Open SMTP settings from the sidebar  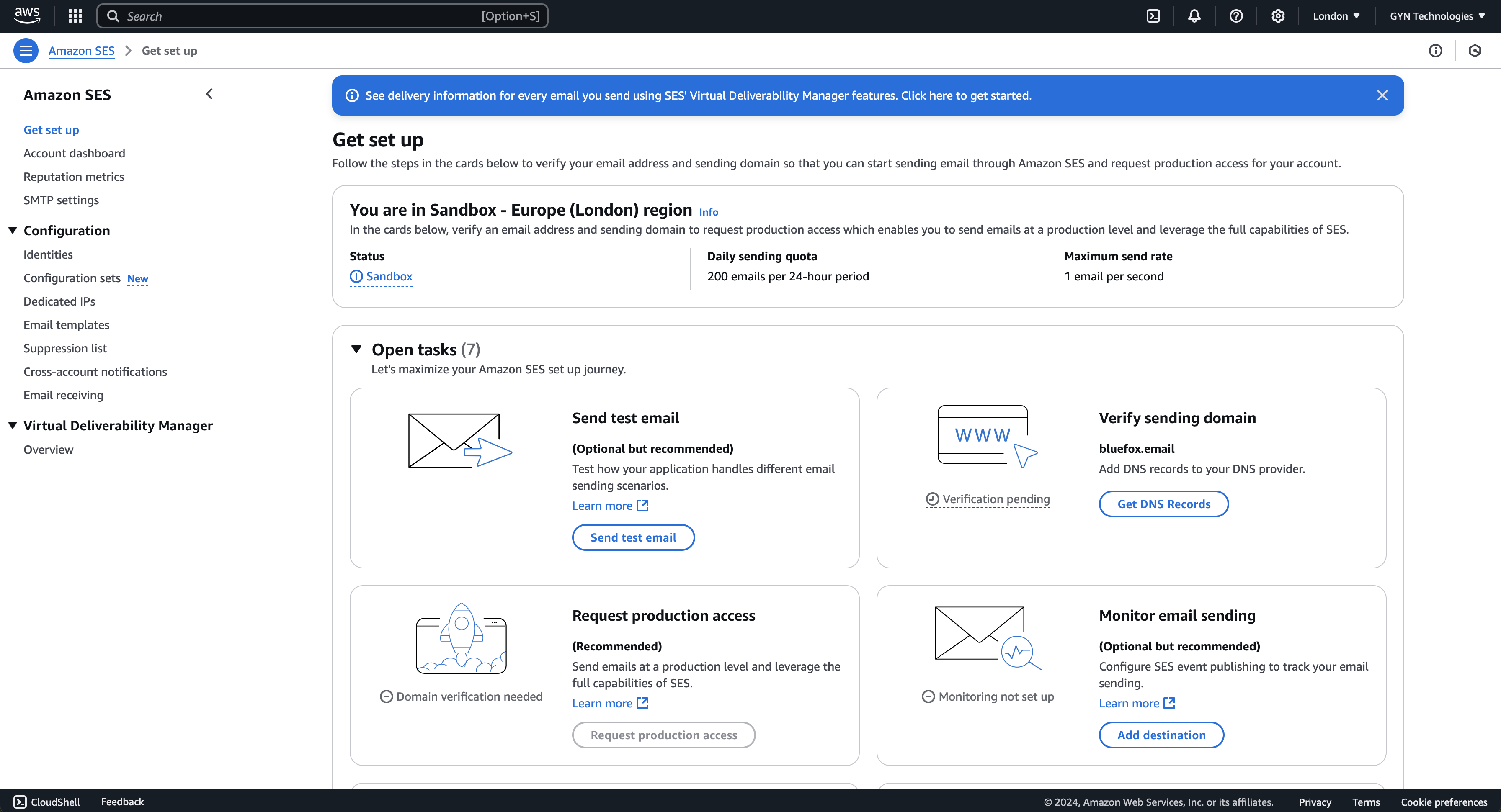(61, 200)
